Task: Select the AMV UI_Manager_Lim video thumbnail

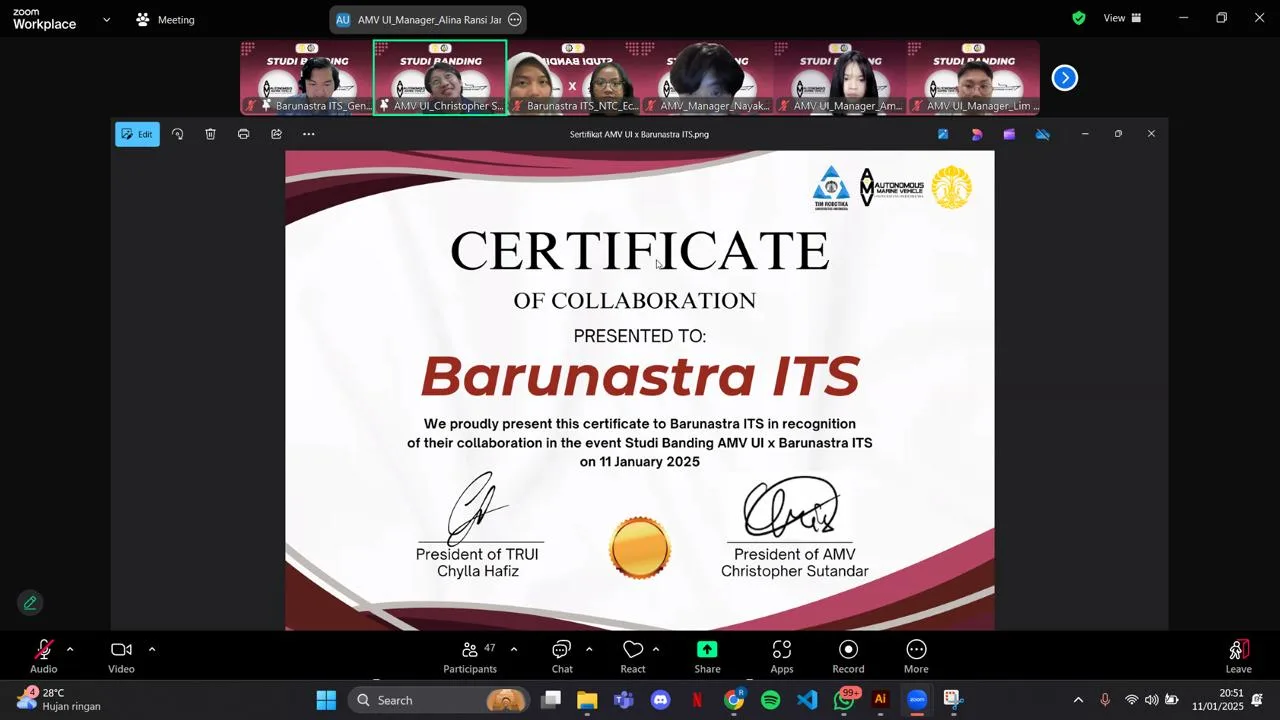Action: 973,78
